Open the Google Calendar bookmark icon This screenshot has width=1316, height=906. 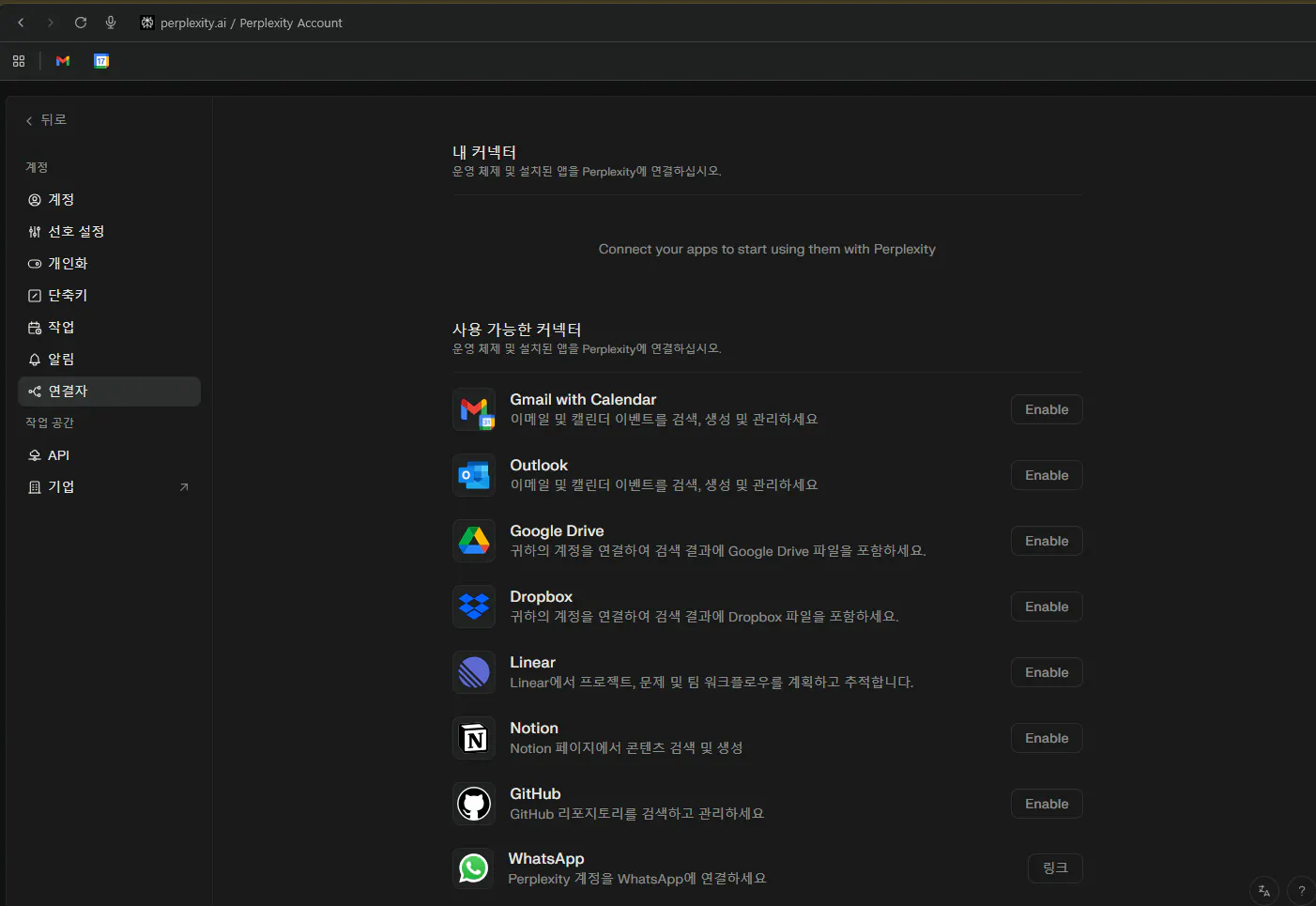(101, 61)
